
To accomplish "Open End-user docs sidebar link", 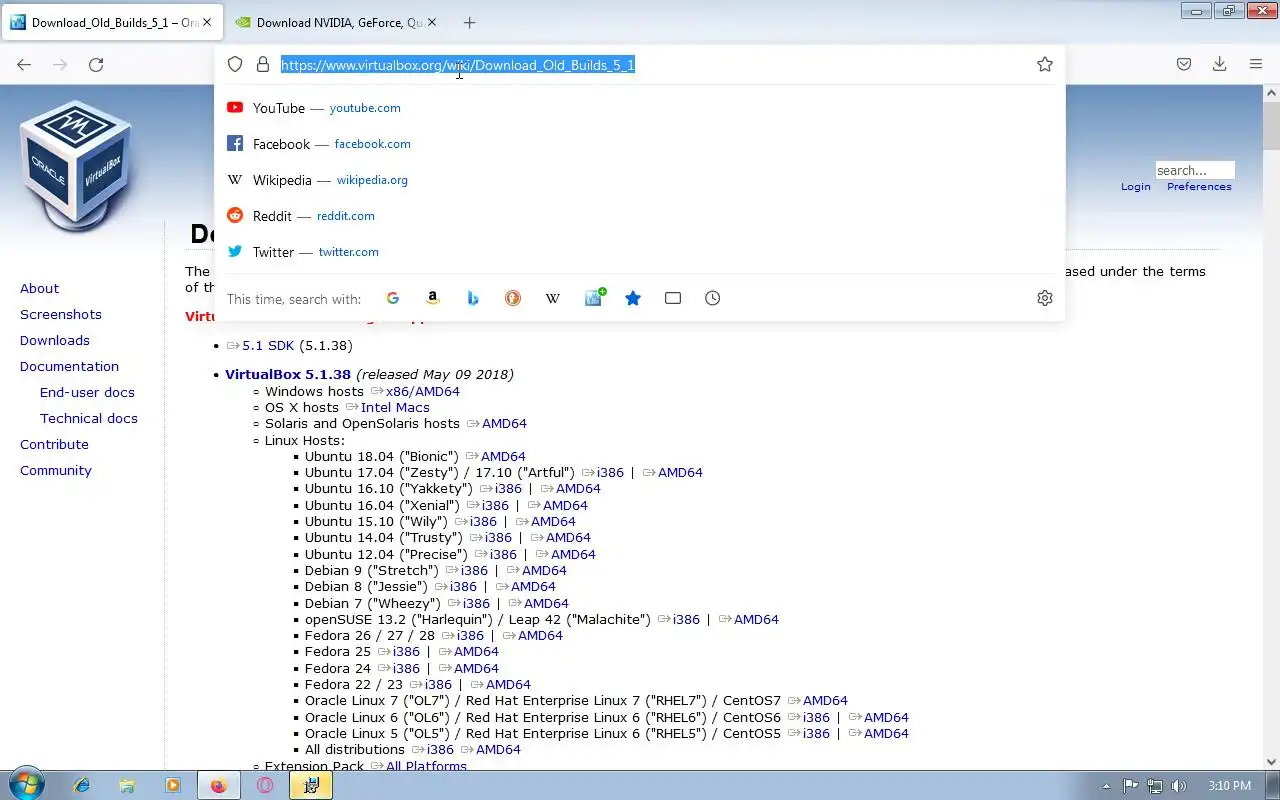I will [87, 392].
